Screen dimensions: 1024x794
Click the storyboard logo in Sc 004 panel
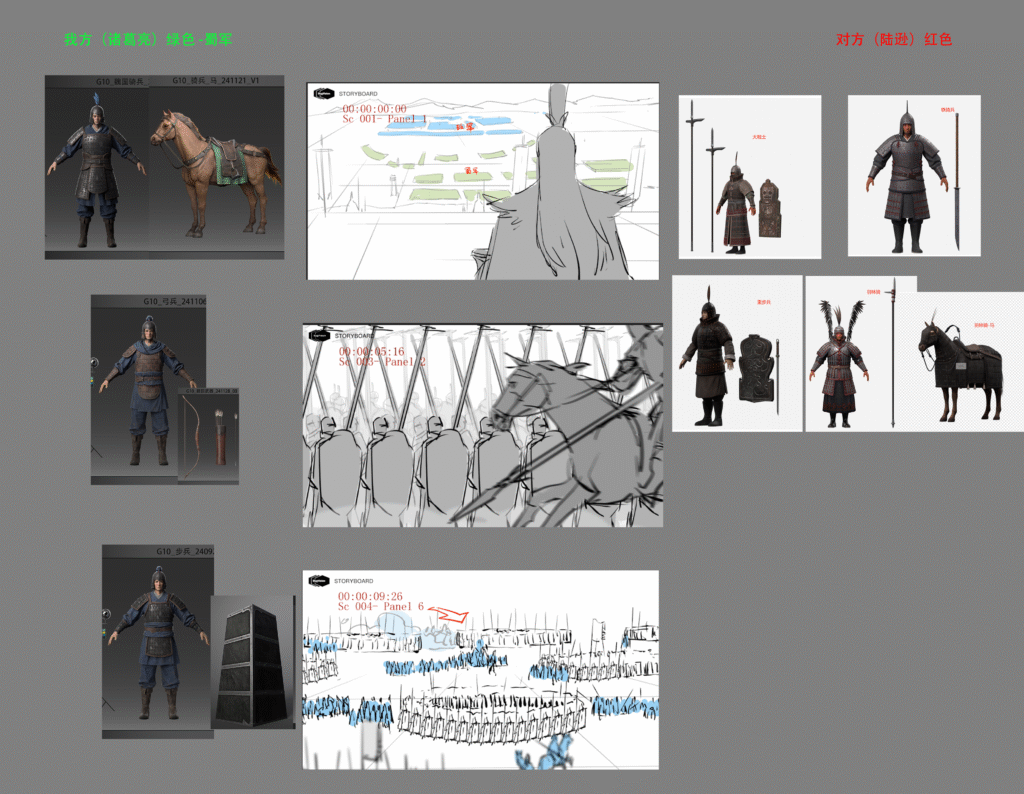point(319,580)
